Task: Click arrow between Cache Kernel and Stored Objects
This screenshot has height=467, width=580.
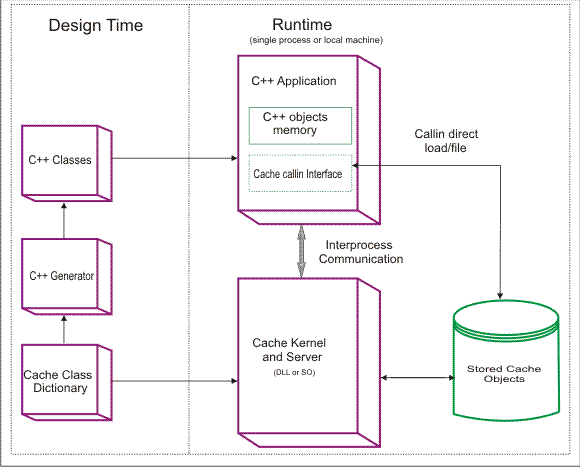Action: click(x=417, y=378)
